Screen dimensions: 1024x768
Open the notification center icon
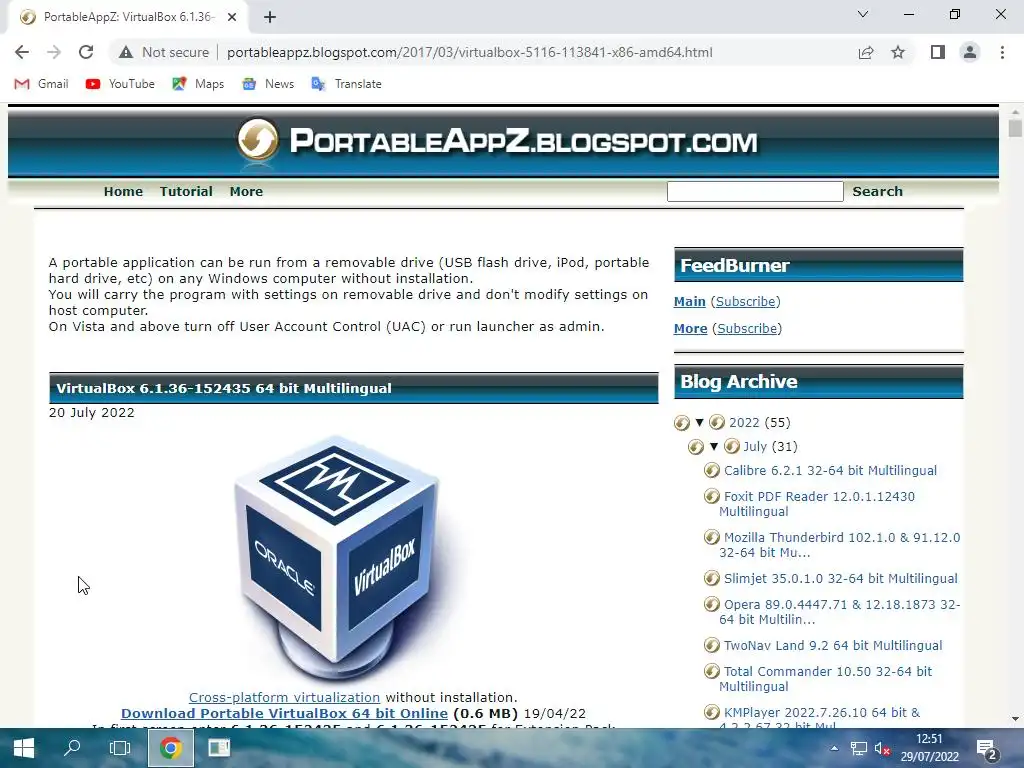click(x=986, y=749)
